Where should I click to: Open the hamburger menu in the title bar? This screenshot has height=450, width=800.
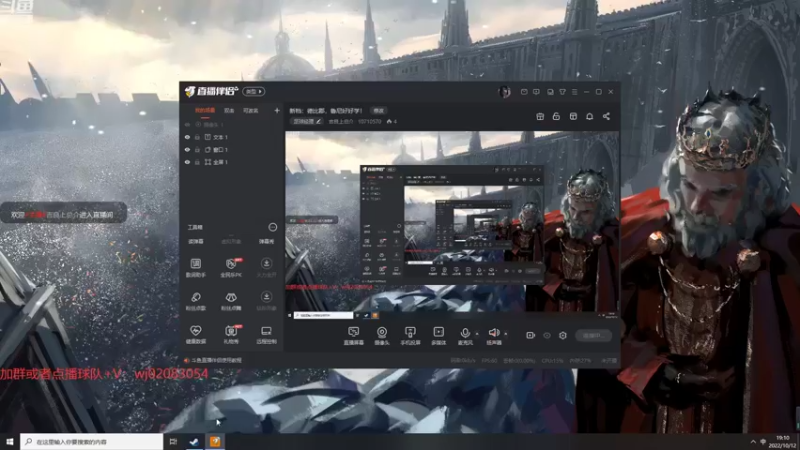574,92
